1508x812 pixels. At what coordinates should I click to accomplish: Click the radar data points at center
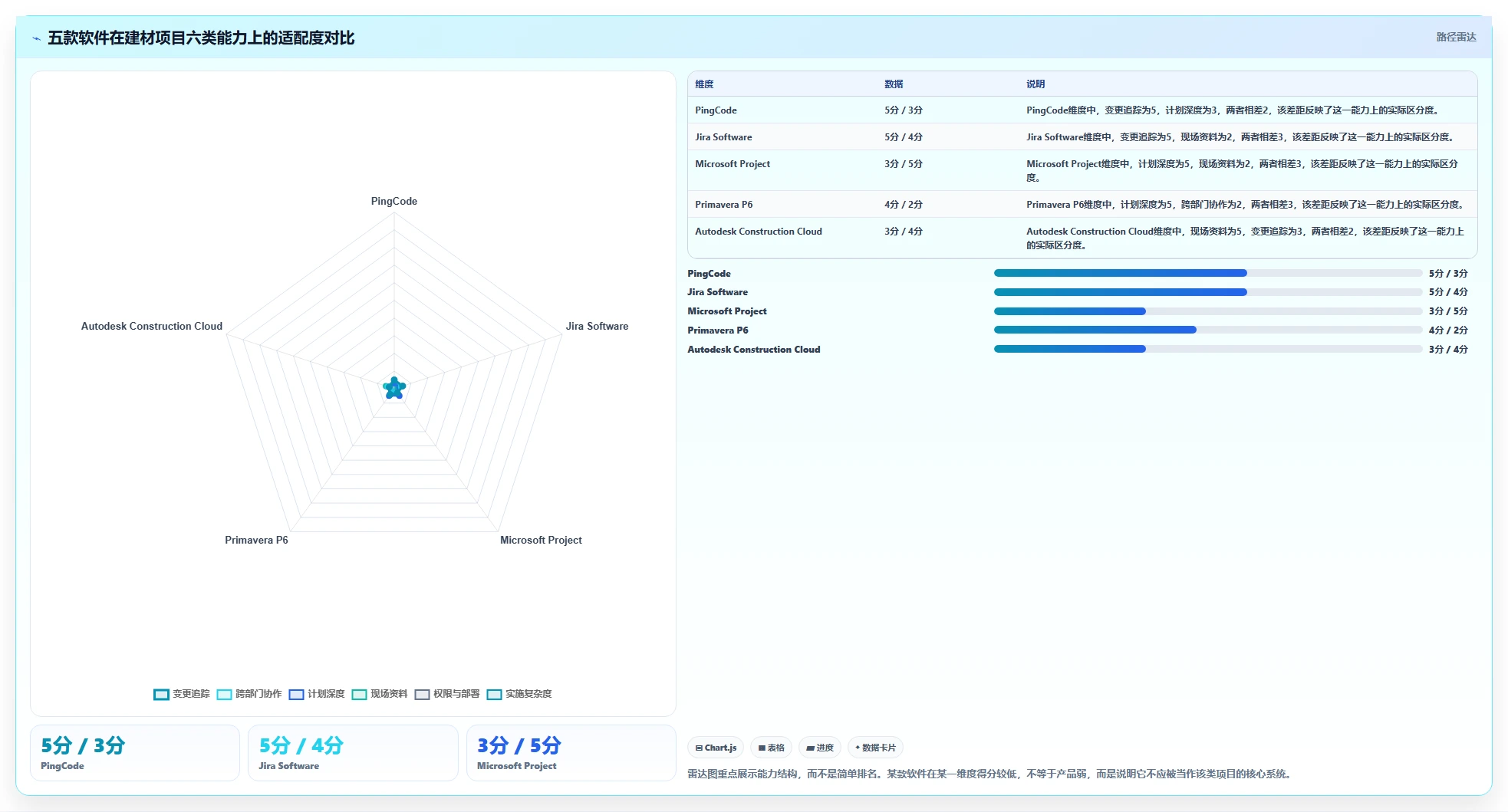tap(394, 388)
